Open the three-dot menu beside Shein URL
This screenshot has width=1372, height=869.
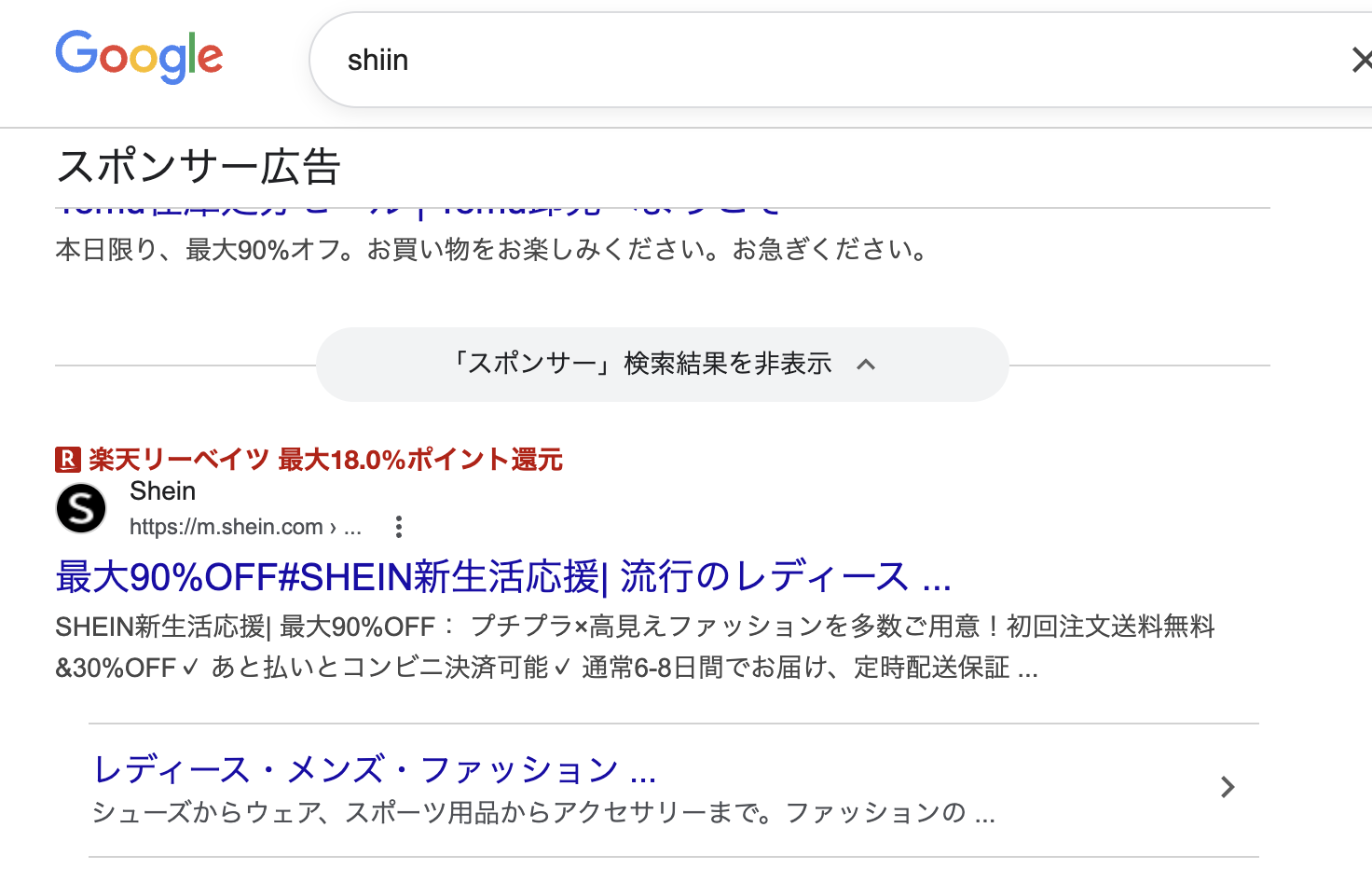(x=399, y=527)
